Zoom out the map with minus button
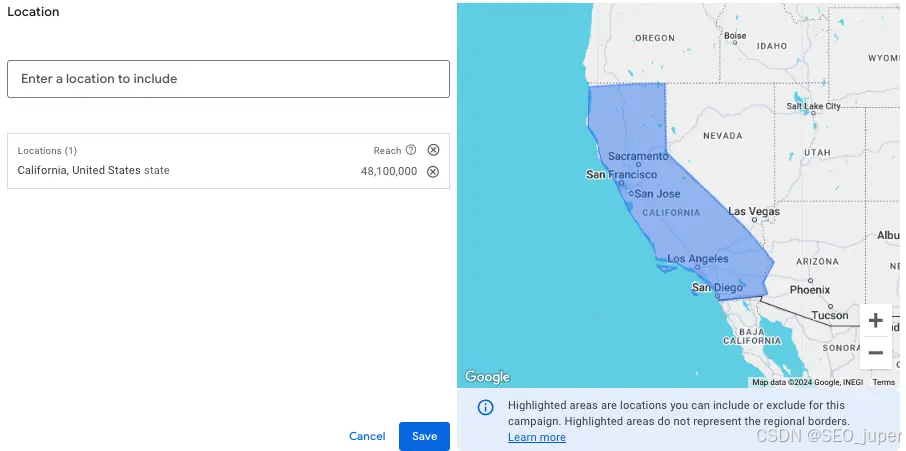This screenshot has width=906, height=451. pyautogui.click(x=875, y=353)
